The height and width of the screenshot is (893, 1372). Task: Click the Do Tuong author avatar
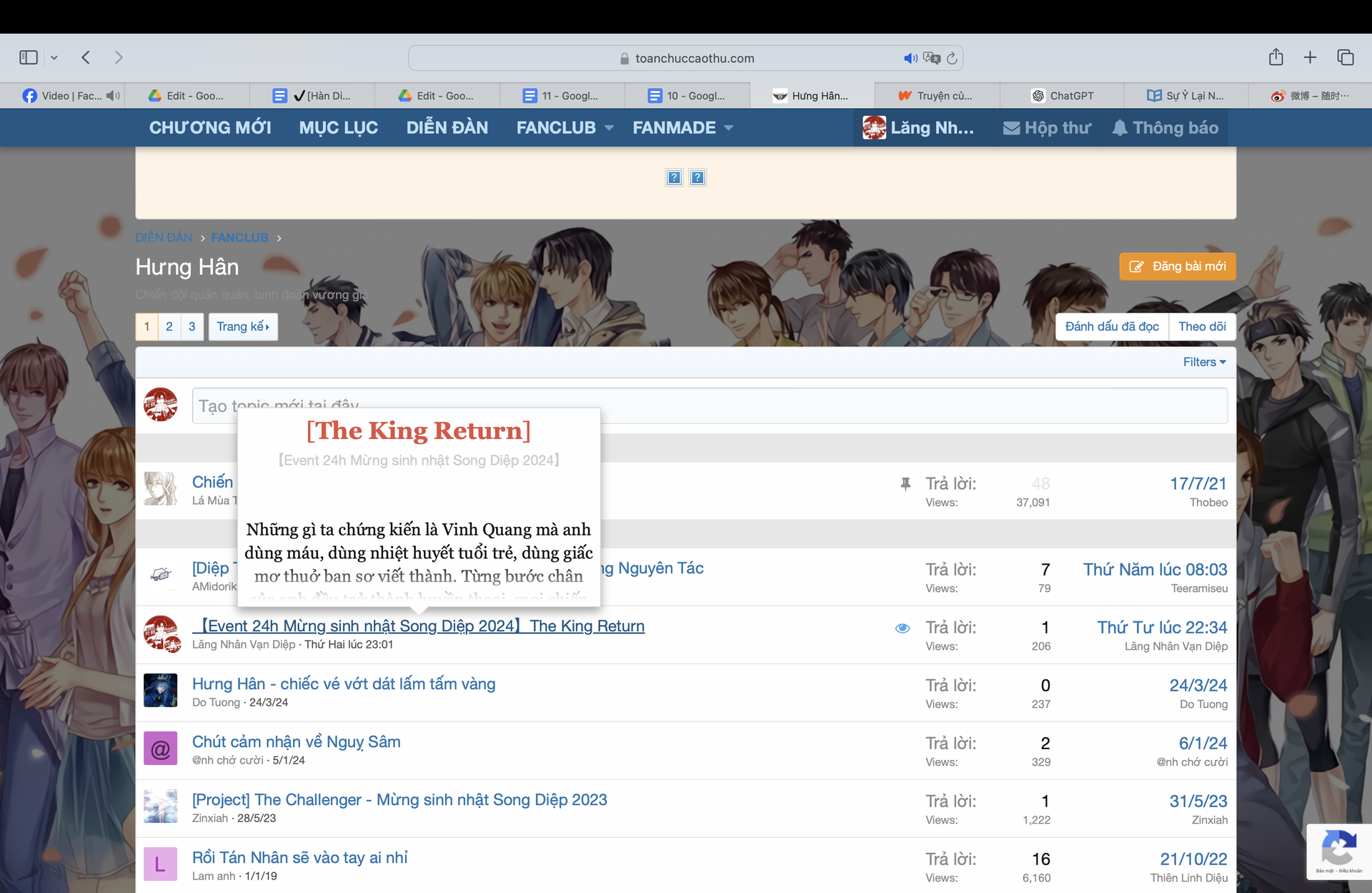tap(160, 691)
